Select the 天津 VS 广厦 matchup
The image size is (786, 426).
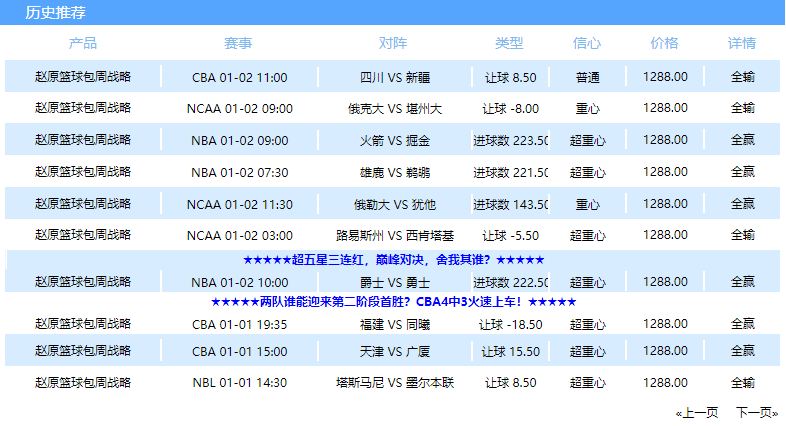click(395, 352)
